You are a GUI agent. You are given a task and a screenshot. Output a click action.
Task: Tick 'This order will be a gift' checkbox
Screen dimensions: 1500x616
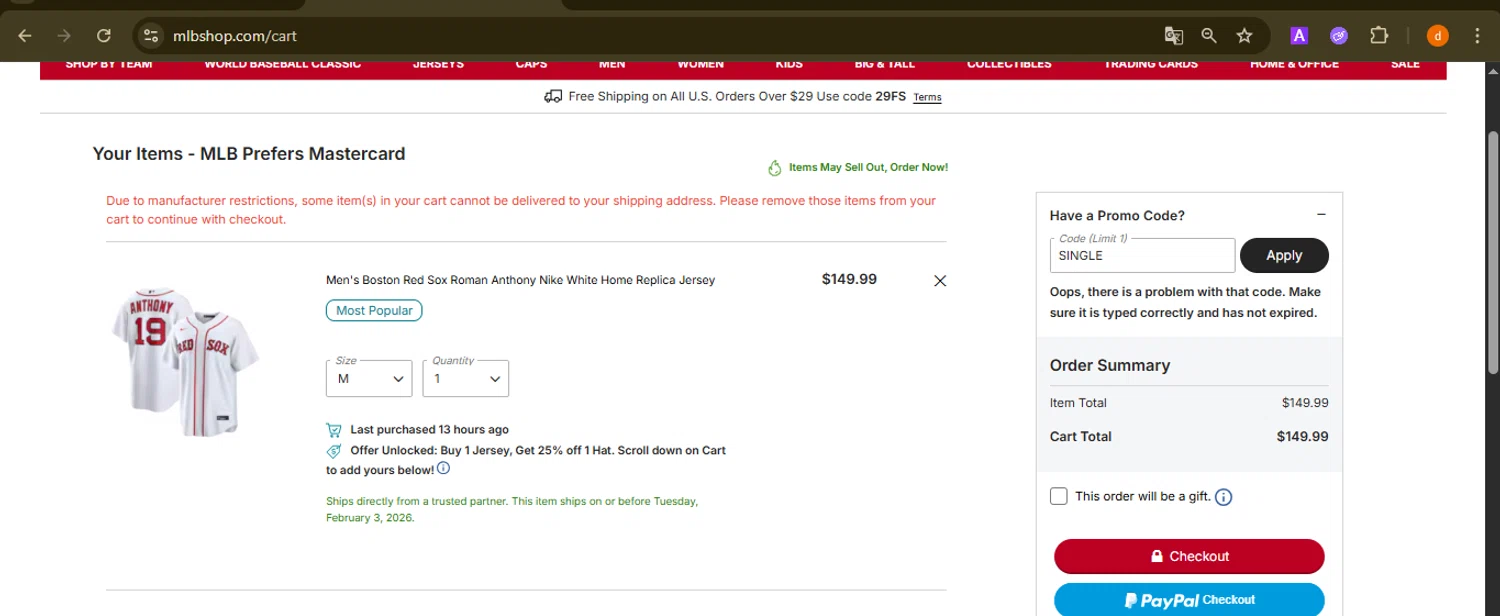[1059, 496]
